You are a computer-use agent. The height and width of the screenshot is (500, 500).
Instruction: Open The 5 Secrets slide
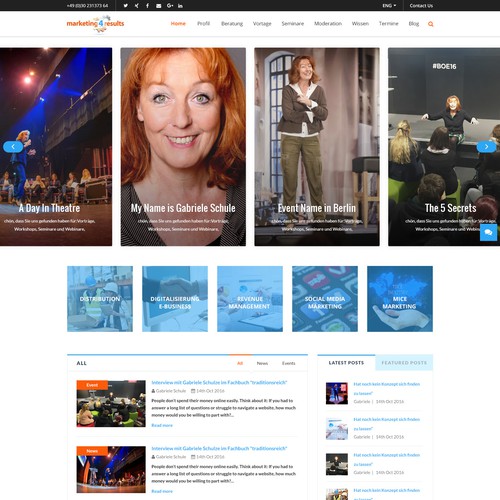click(x=444, y=147)
